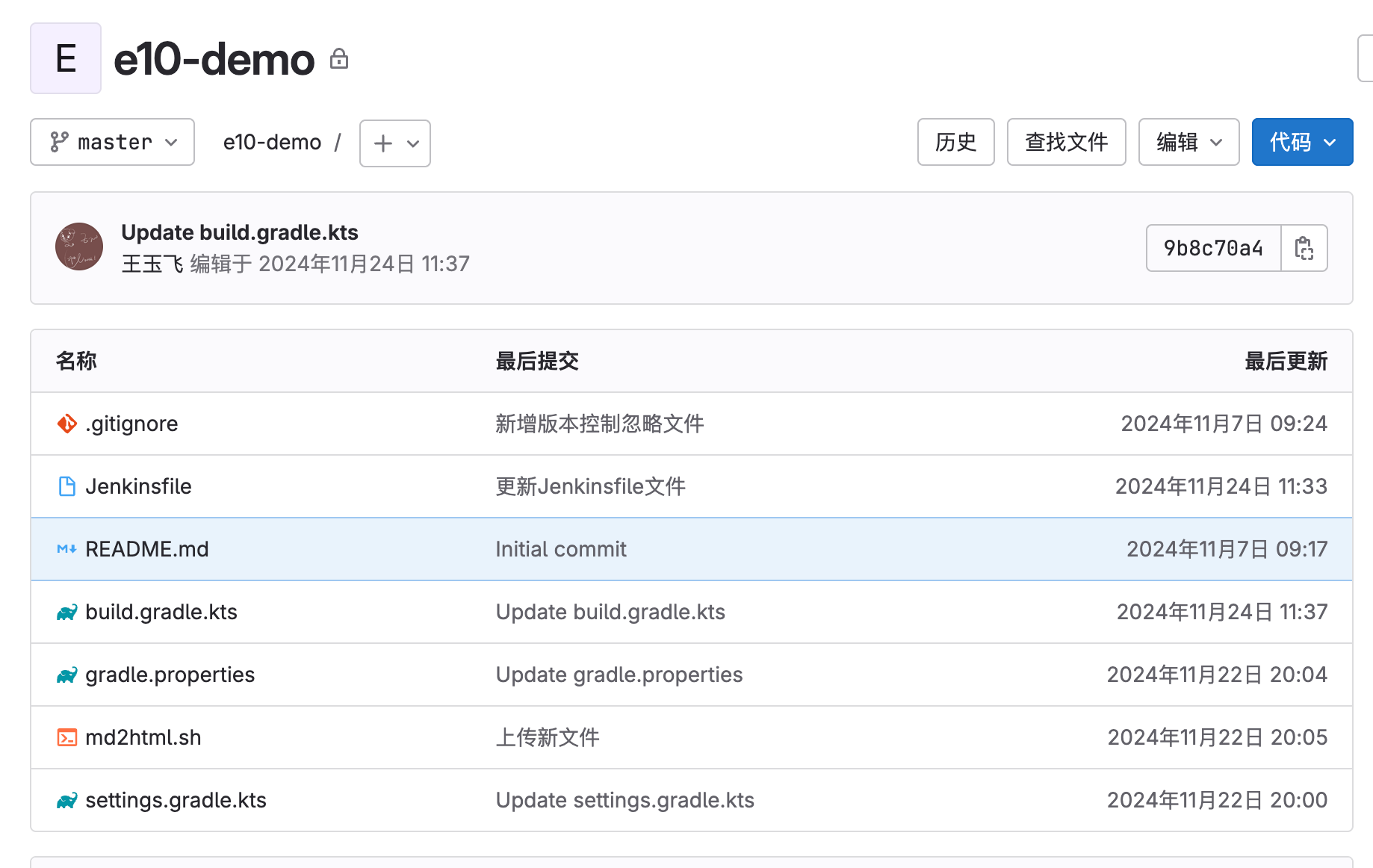Click the commit author avatar
The height and width of the screenshot is (868, 1373).
(x=79, y=247)
